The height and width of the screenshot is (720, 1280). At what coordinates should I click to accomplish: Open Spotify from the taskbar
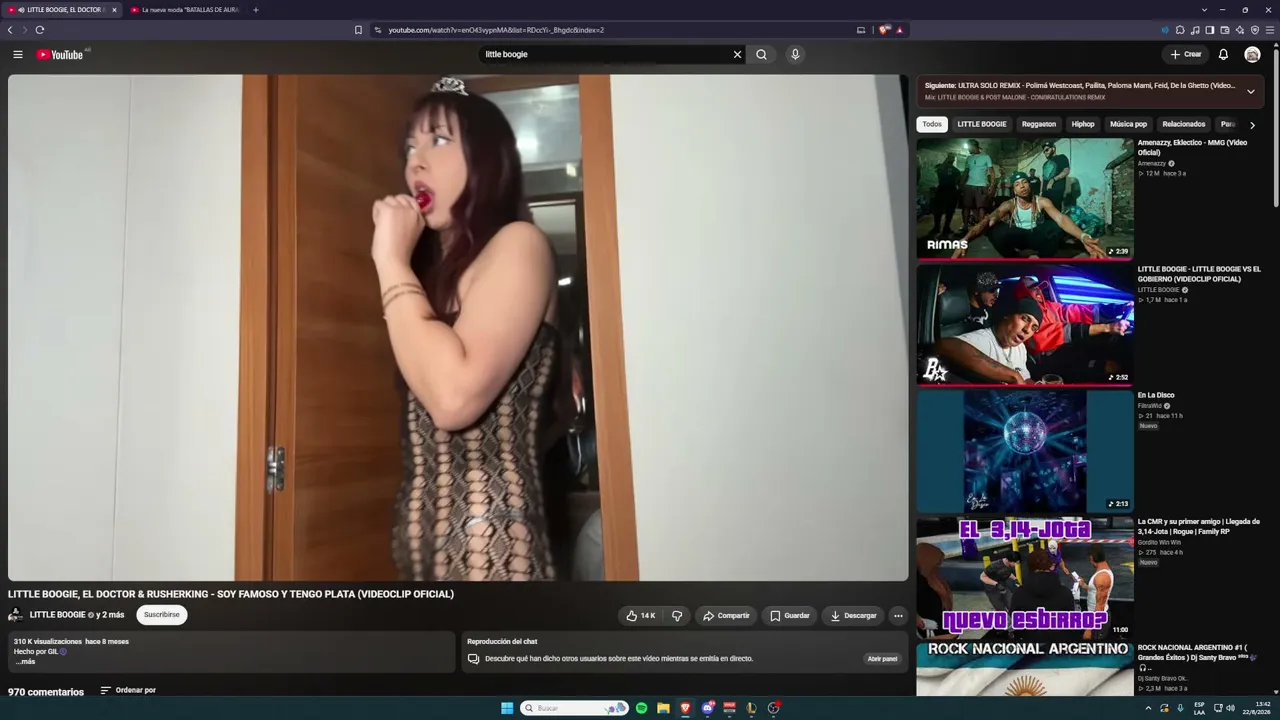click(641, 708)
